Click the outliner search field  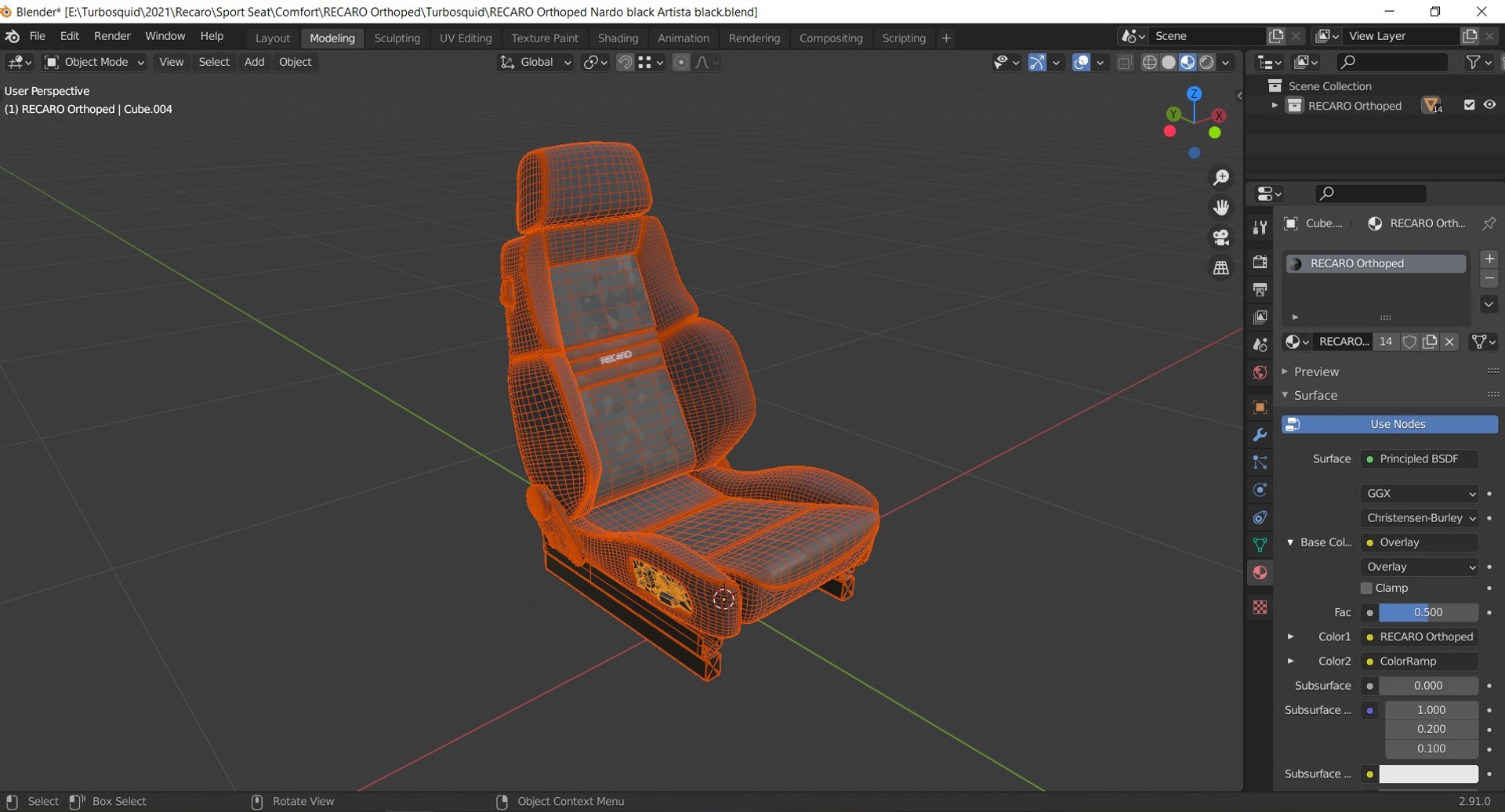coord(1391,62)
